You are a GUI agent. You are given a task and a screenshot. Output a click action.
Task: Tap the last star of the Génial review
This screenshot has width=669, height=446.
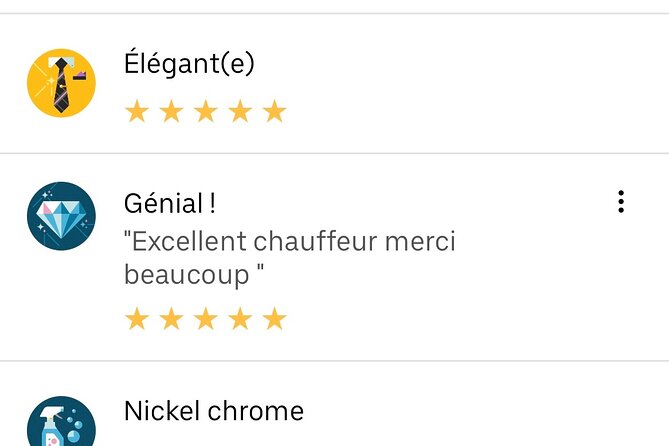[274, 319]
